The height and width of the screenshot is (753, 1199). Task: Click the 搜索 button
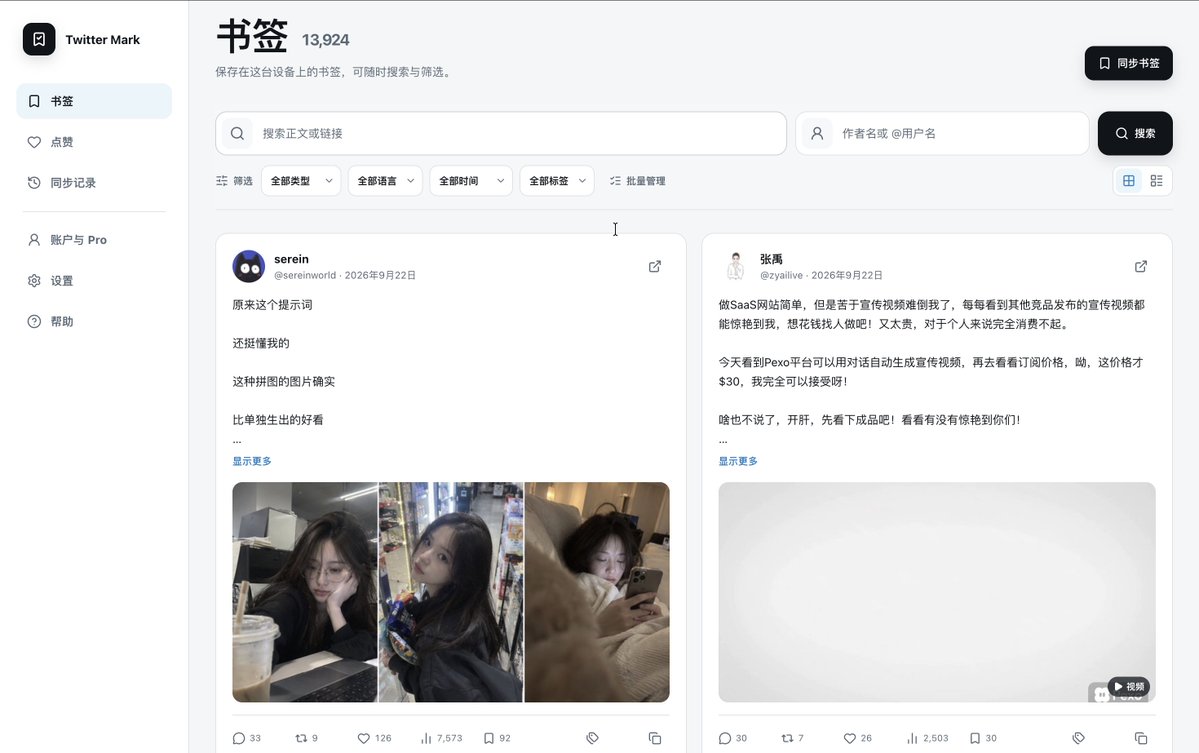tap(1135, 133)
